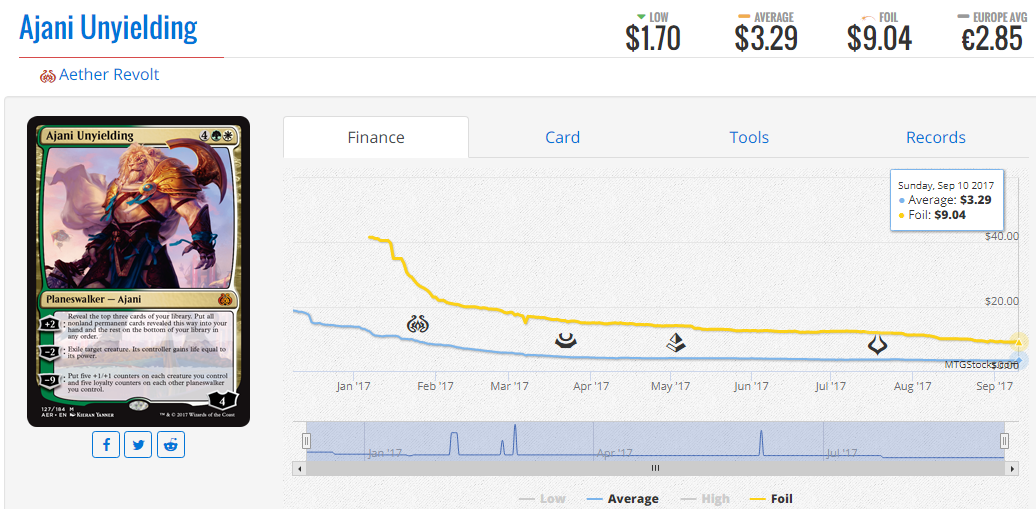Click the Aether Revolt set symbol icon
Image resolution: width=1036 pixels, height=509 pixels.
48,75
